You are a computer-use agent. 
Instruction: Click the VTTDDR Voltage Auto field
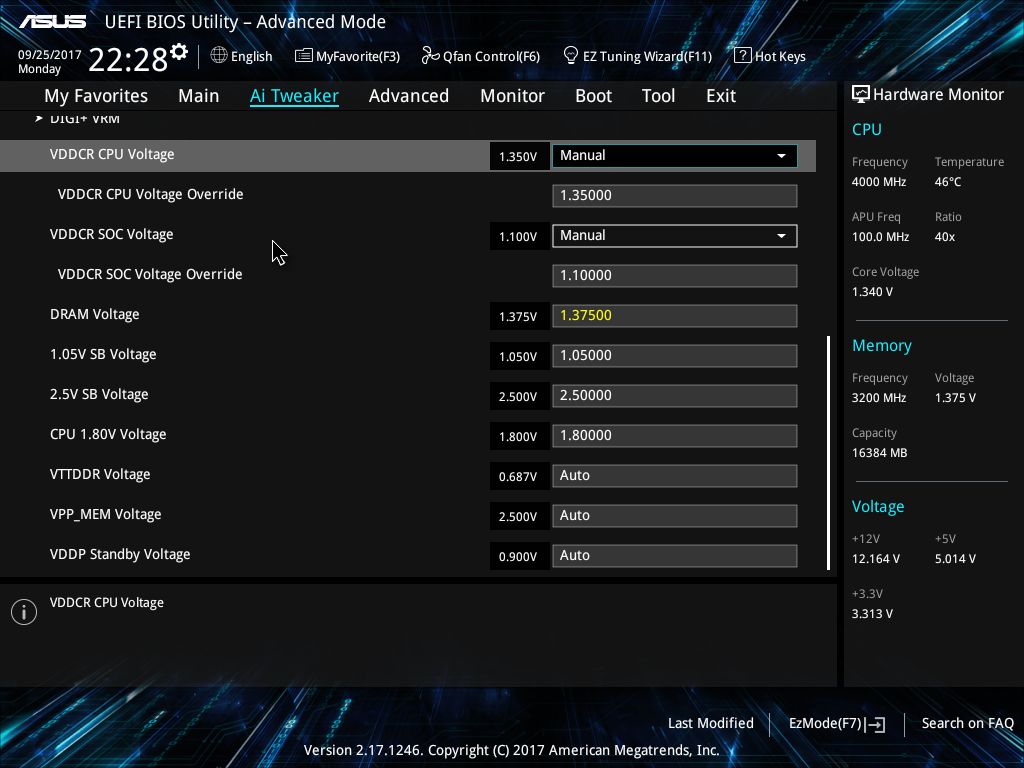675,475
